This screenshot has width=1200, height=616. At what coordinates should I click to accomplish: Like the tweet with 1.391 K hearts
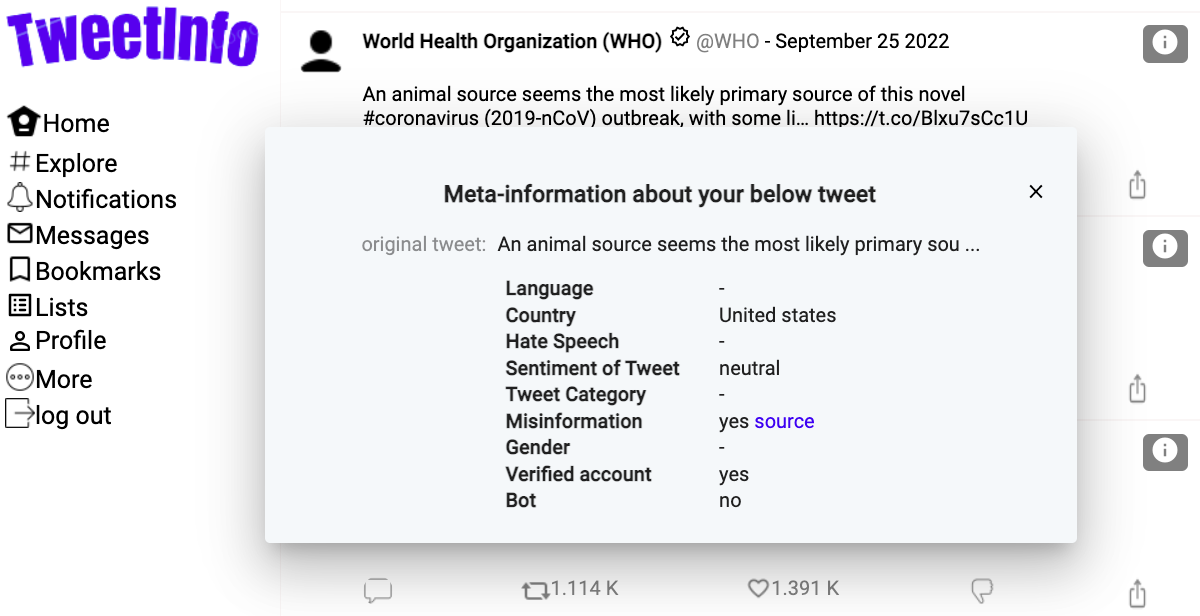(760, 588)
